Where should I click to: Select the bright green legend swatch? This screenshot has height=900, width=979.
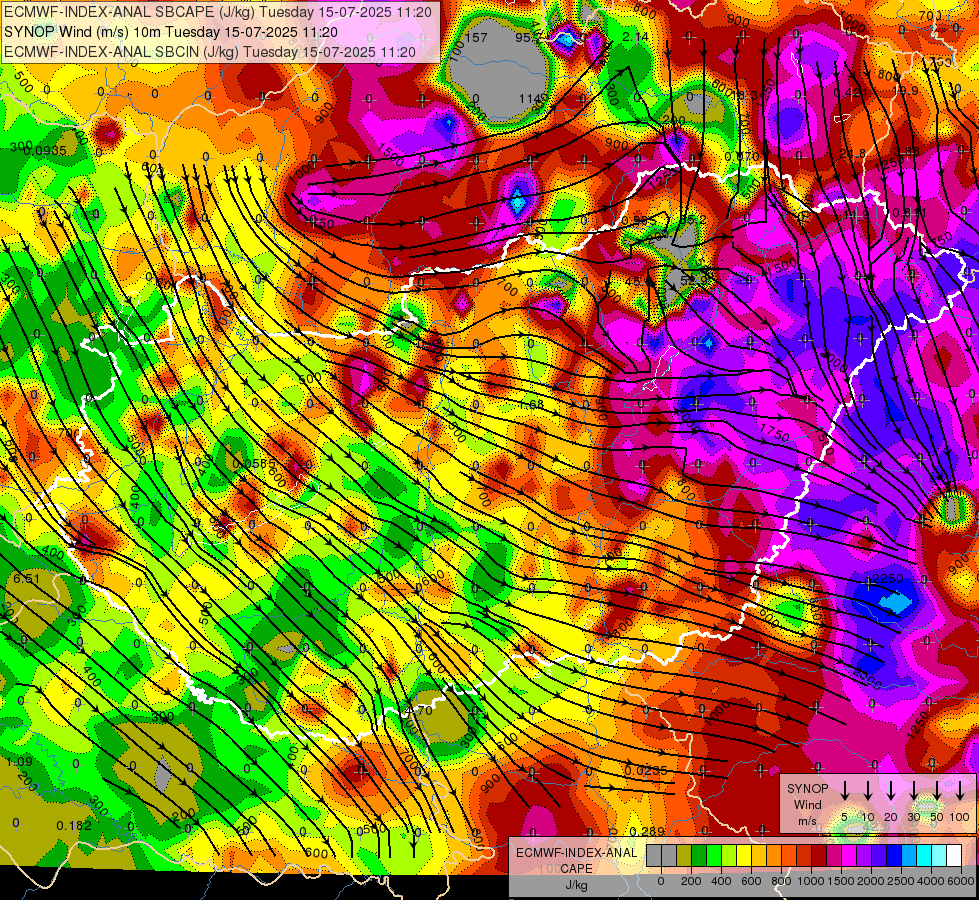[714, 856]
